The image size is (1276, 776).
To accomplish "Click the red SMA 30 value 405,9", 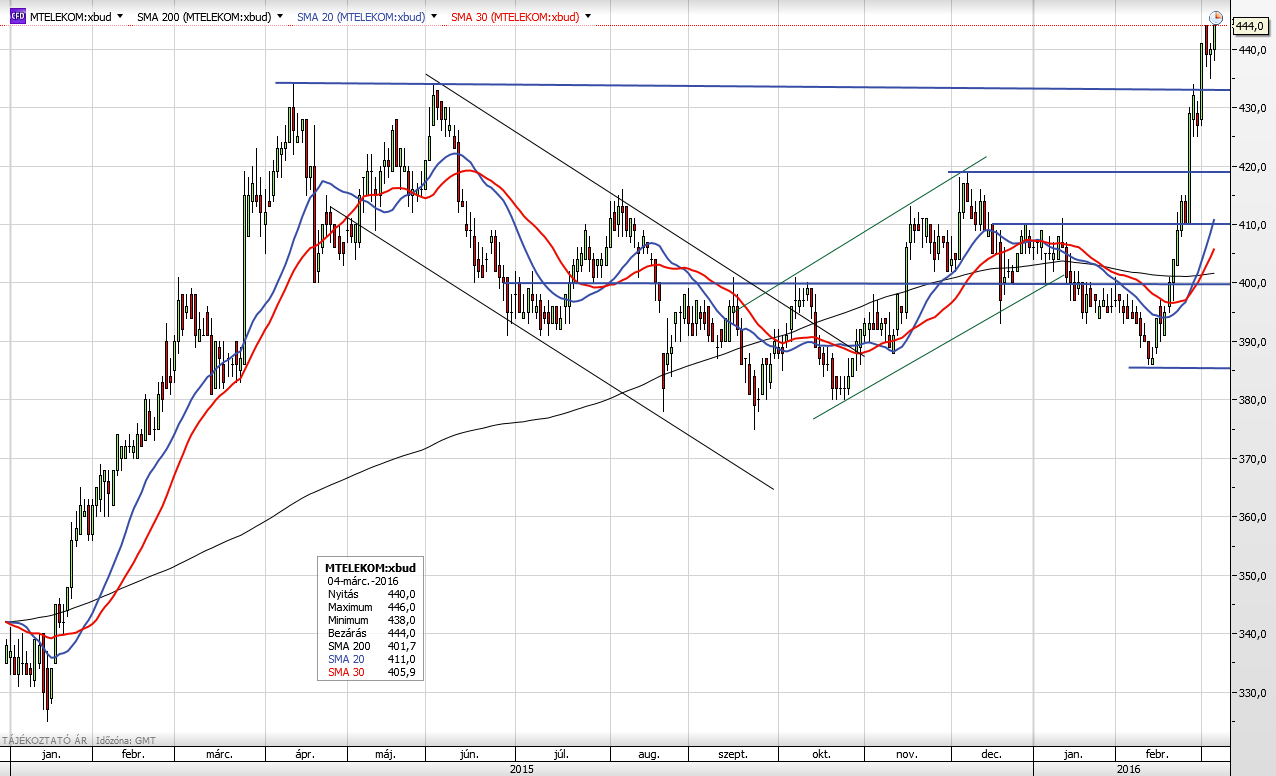I will point(401,672).
